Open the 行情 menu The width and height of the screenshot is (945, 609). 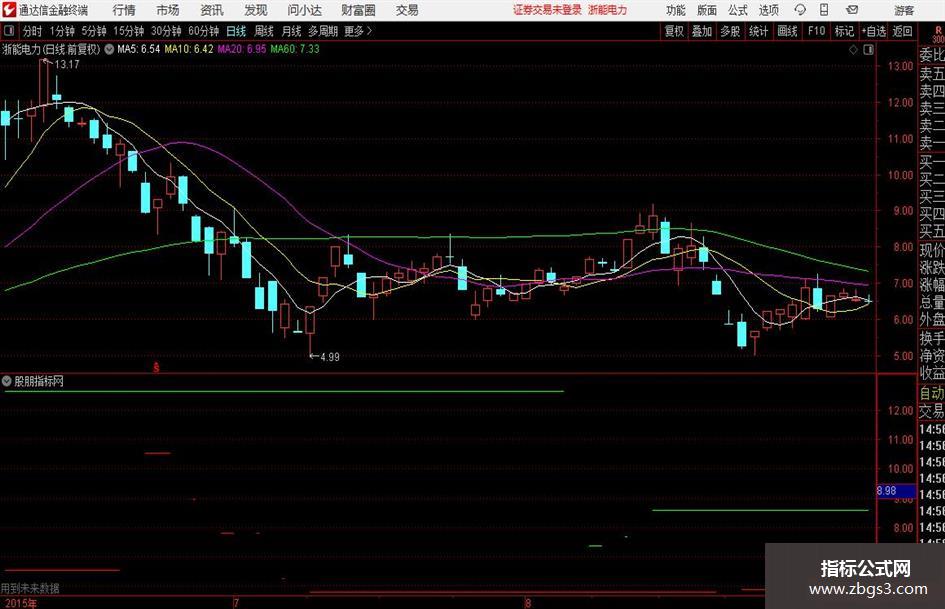coord(124,10)
